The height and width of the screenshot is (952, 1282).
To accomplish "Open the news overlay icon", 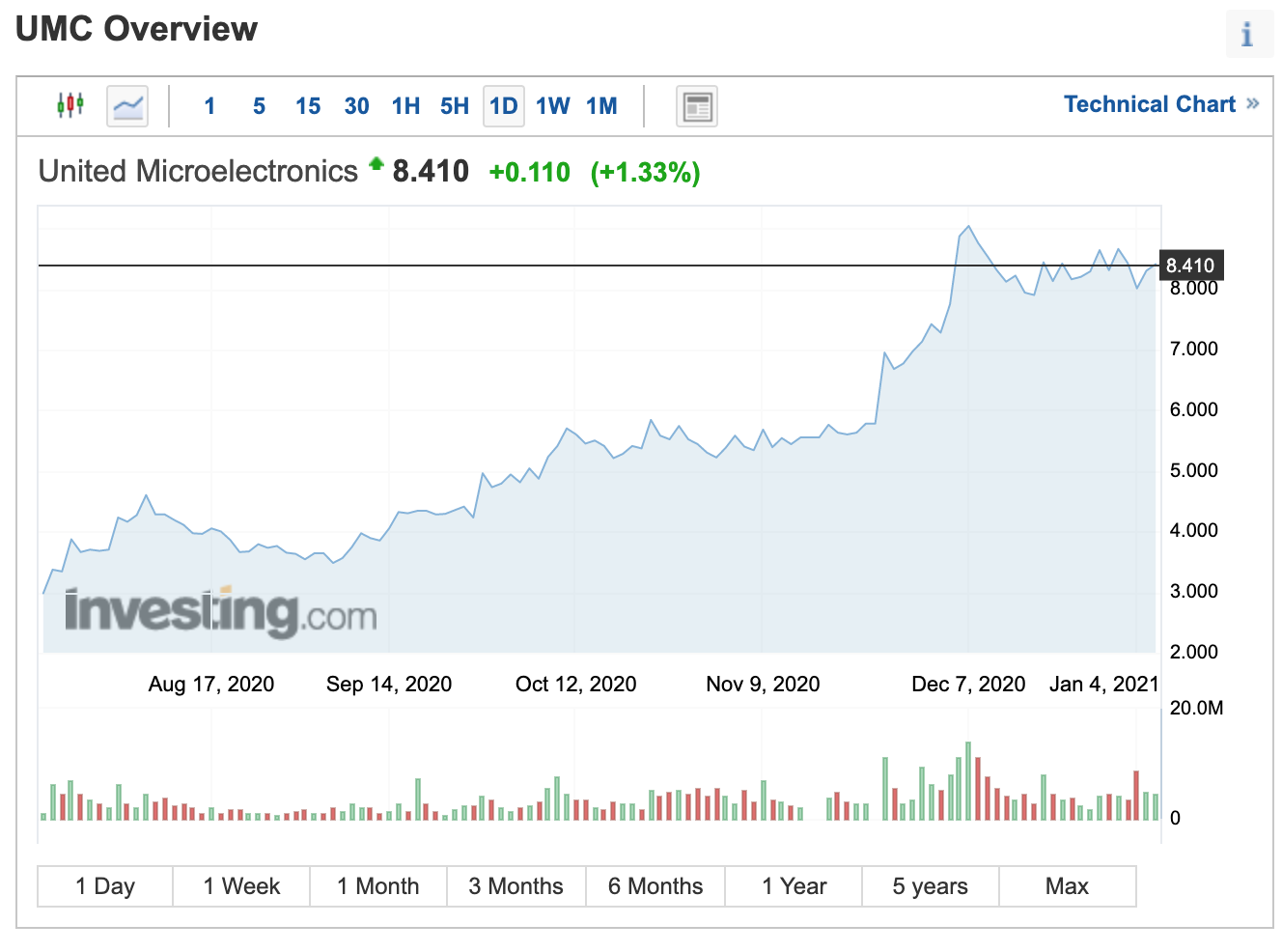I will click(x=696, y=106).
